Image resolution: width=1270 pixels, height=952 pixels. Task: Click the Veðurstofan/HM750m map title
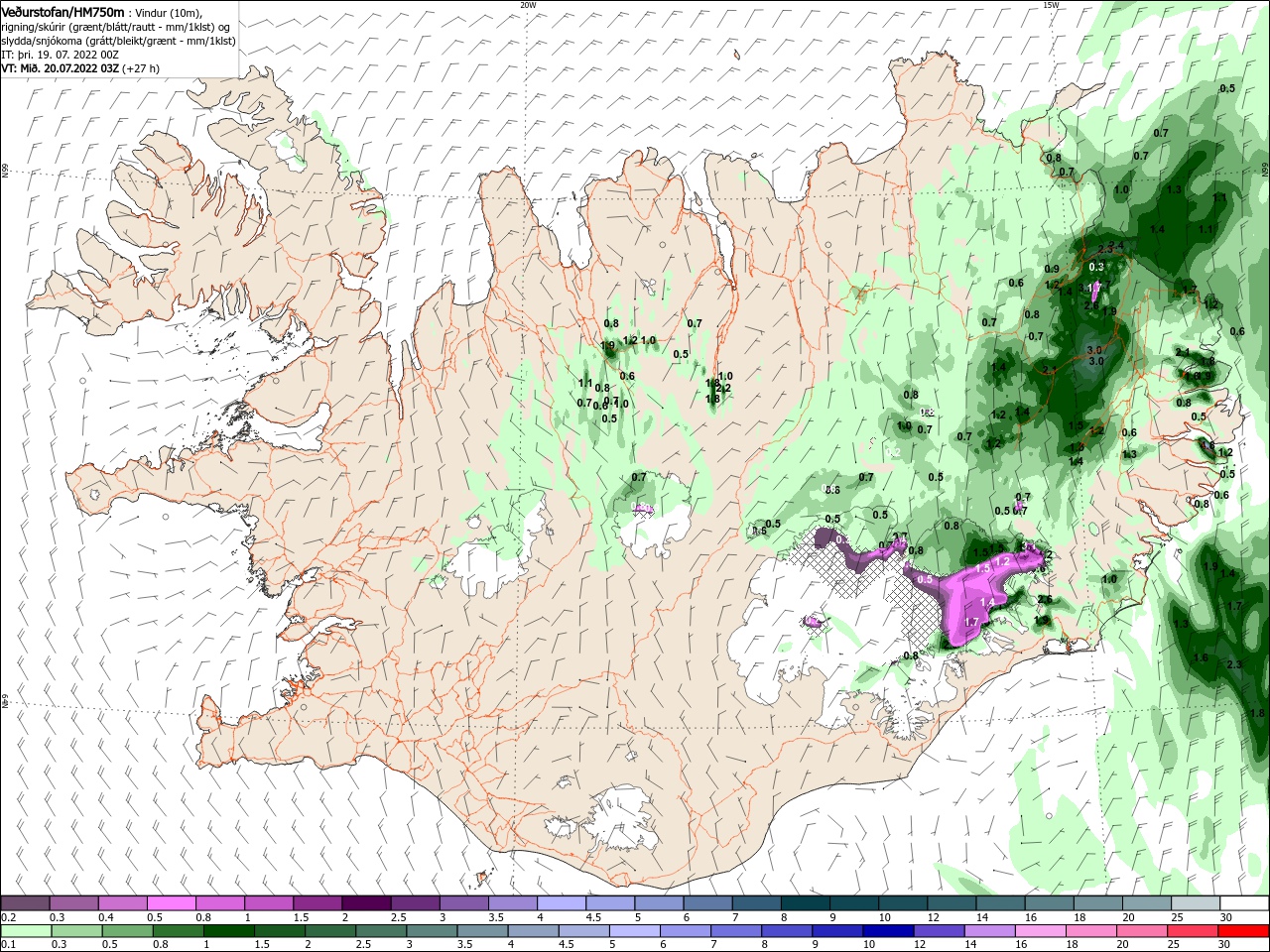63,11
